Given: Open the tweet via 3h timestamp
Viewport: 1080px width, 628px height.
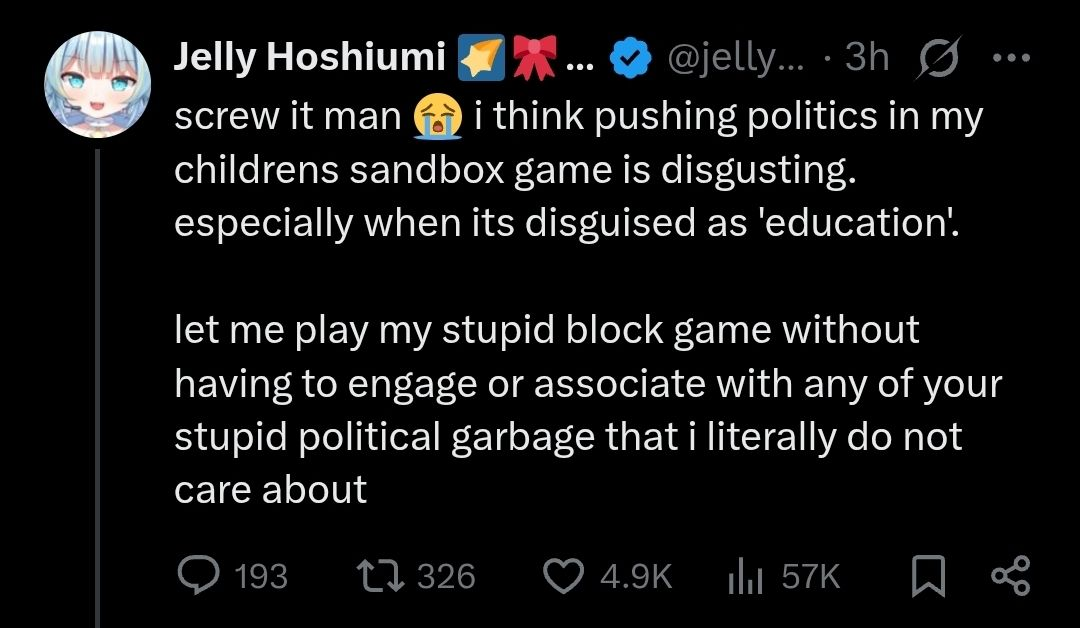Looking at the screenshot, I should click(x=866, y=59).
